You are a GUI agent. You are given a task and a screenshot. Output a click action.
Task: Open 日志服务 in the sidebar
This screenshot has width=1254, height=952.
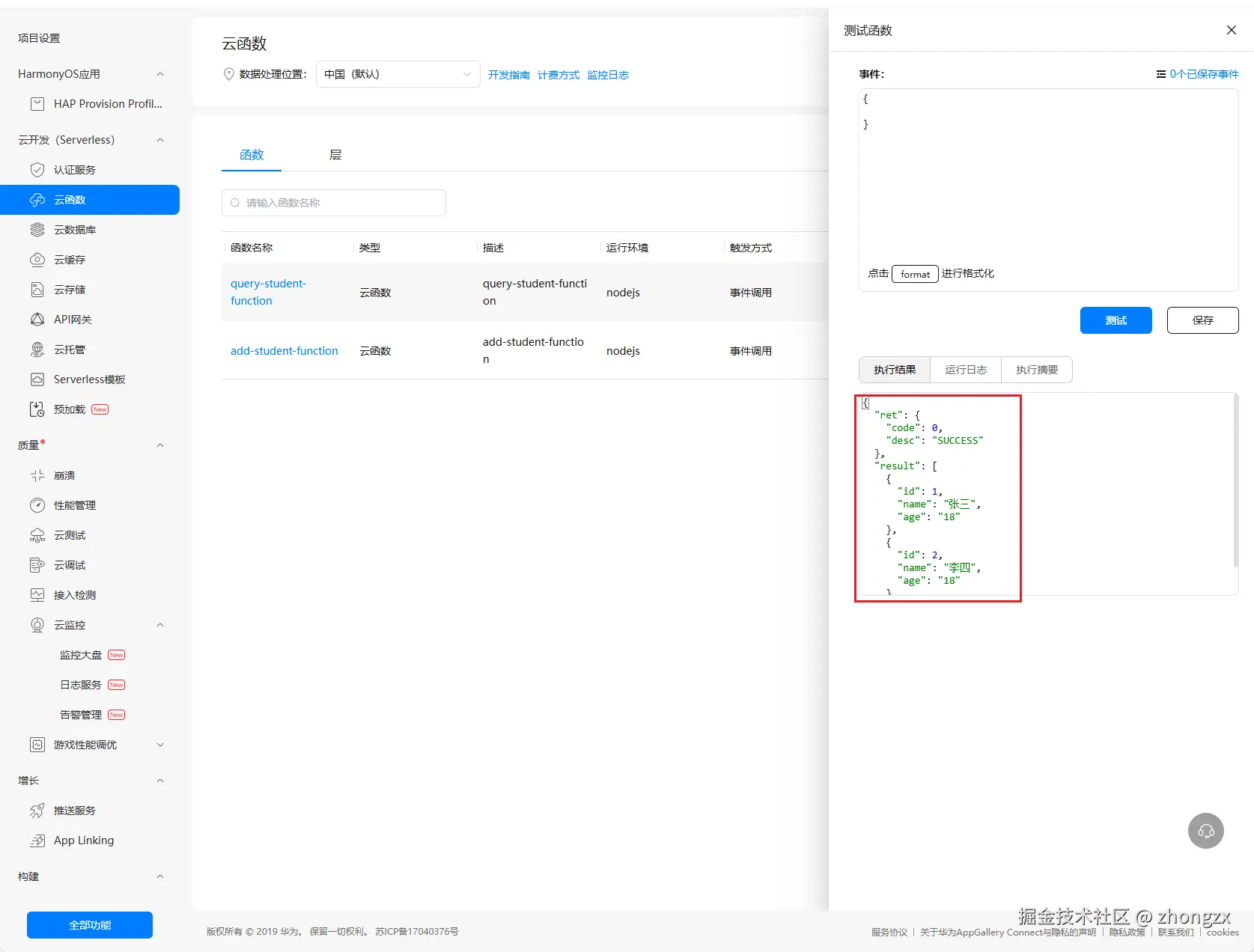click(81, 685)
